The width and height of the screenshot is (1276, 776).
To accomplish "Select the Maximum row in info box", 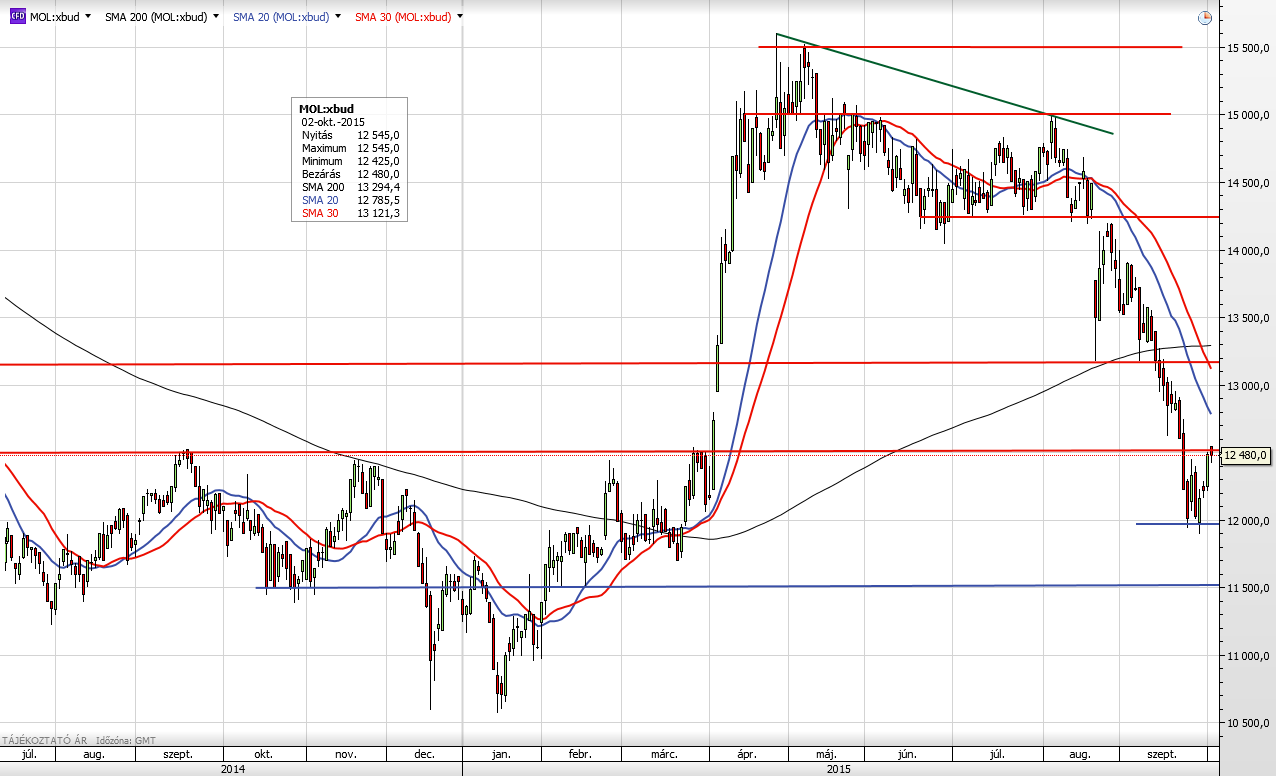I will point(350,148).
